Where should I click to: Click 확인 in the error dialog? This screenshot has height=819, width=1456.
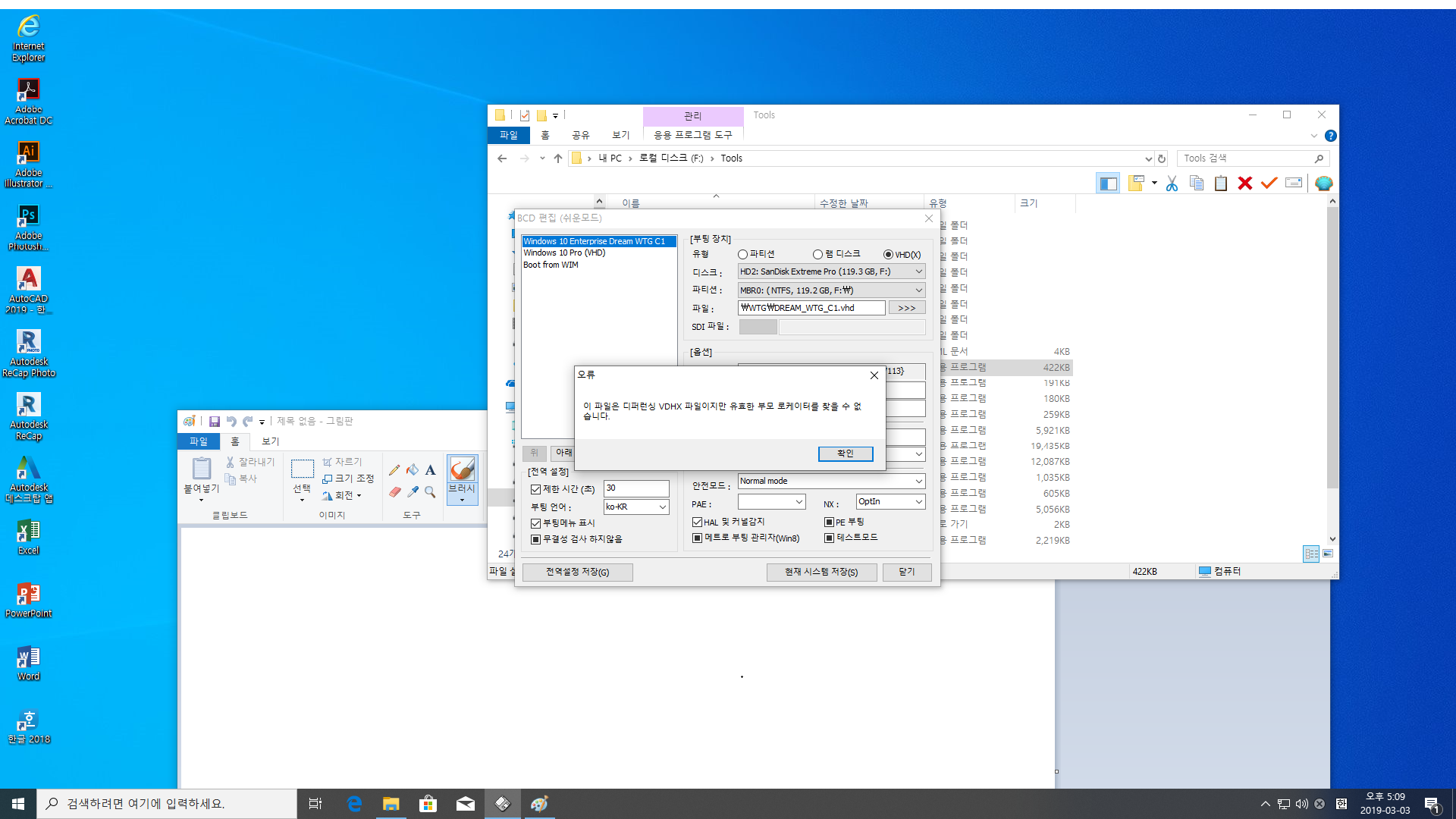coord(846,453)
